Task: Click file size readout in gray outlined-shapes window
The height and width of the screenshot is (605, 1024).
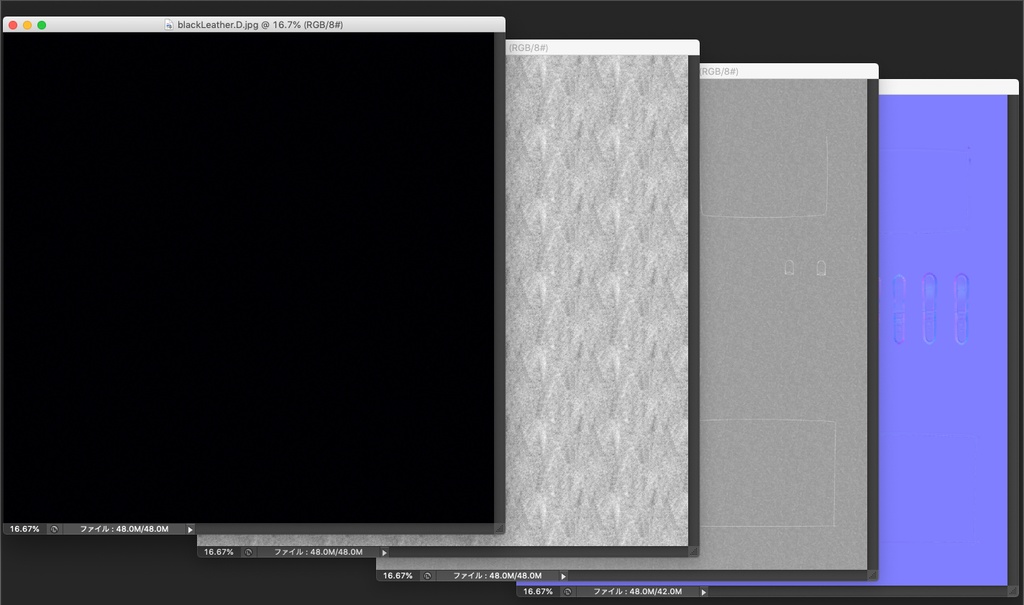Action: coord(497,576)
